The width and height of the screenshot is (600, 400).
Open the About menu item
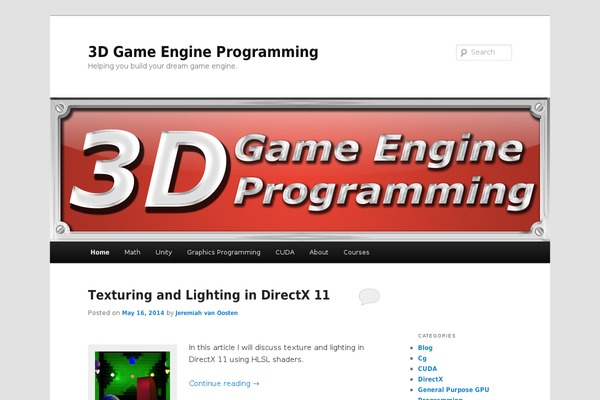319,252
